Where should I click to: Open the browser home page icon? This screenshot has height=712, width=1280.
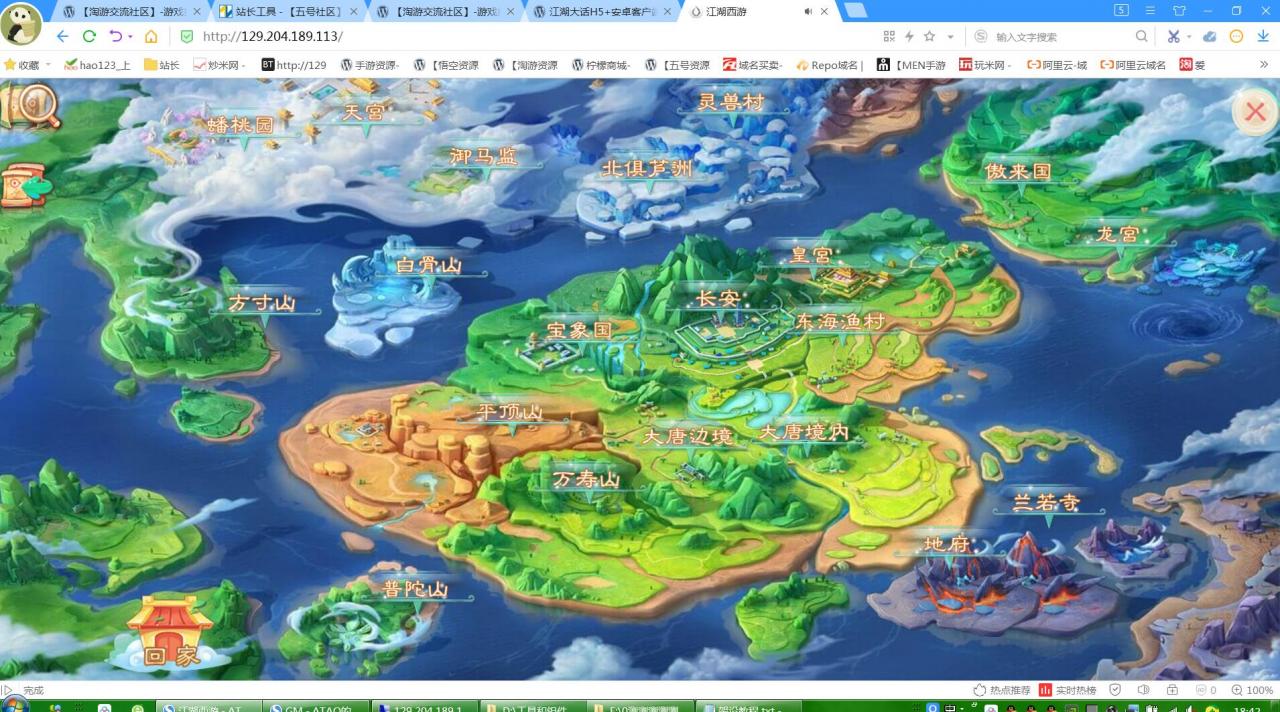click(x=151, y=36)
